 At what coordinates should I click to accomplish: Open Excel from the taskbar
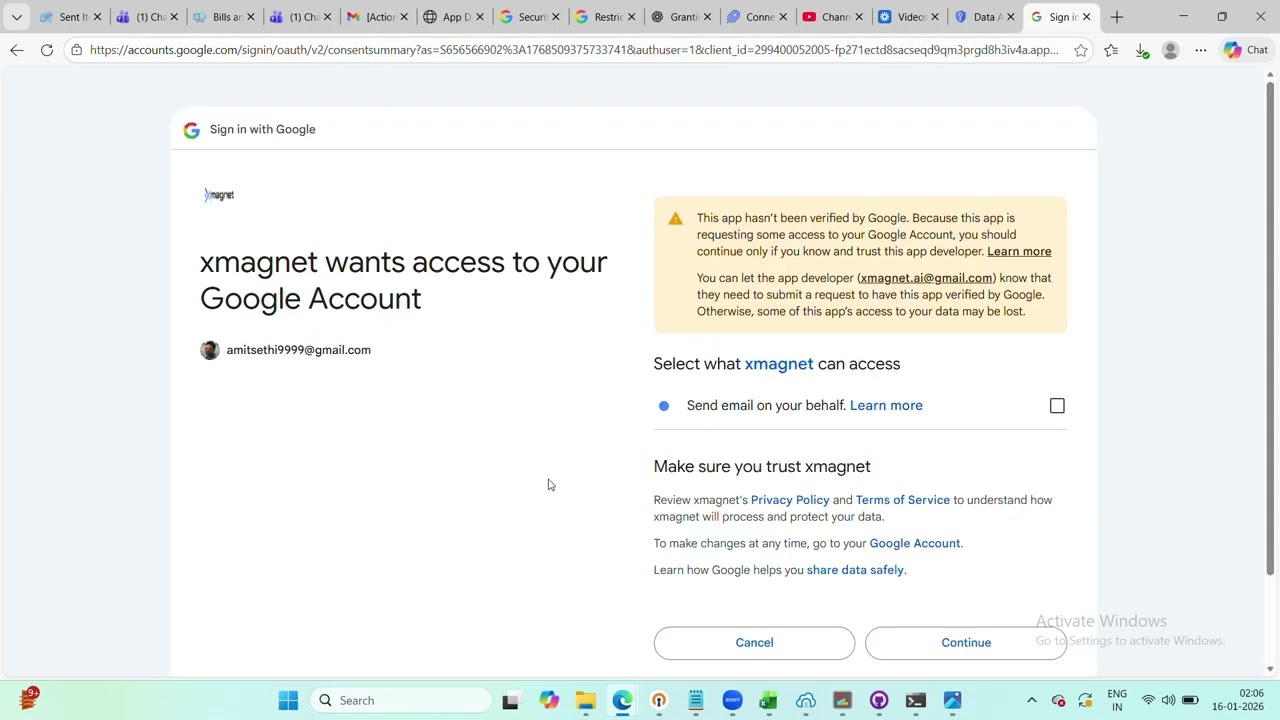click(x=768, y=700)
